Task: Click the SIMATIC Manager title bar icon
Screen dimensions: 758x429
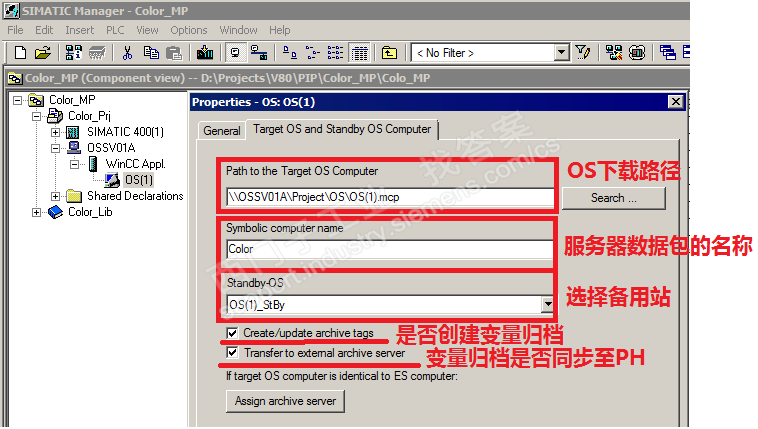Action: 11,11
